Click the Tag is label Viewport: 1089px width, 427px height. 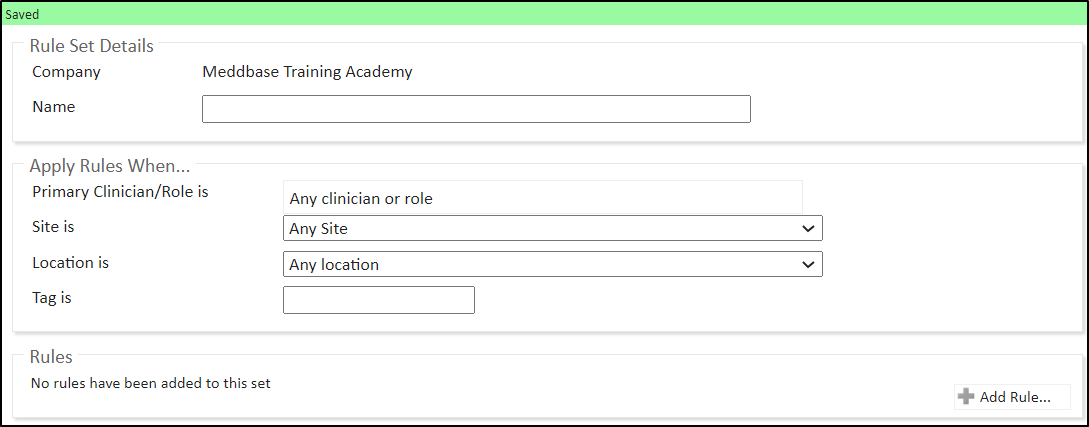[x=52, y=298]
